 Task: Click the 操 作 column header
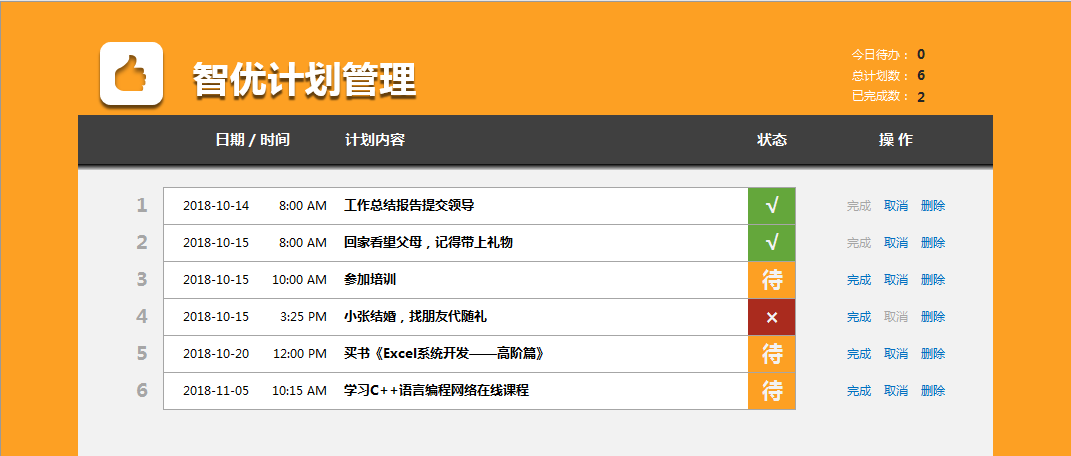[x=895, y=140]
